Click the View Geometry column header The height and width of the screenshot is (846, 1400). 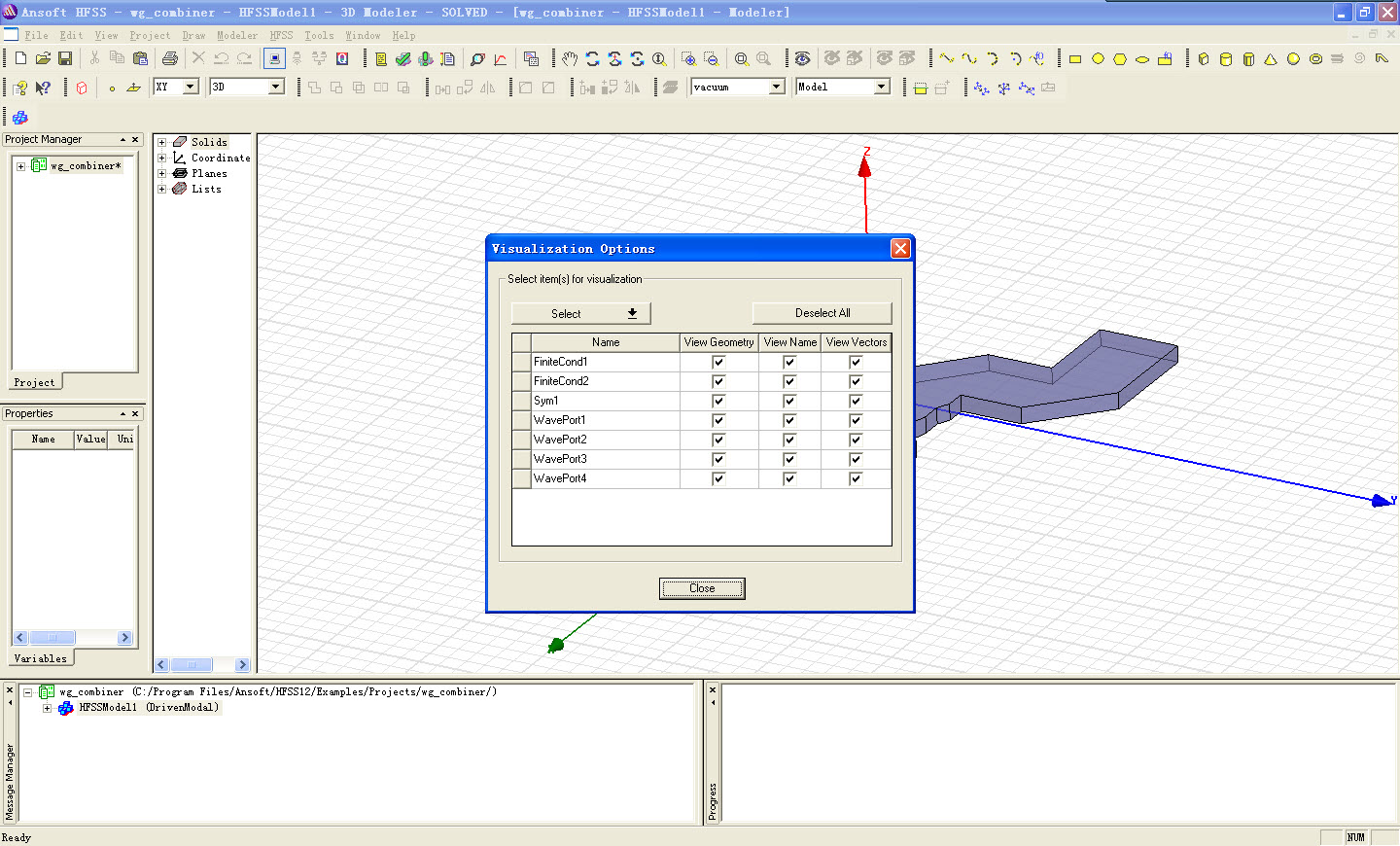point(718,342)
